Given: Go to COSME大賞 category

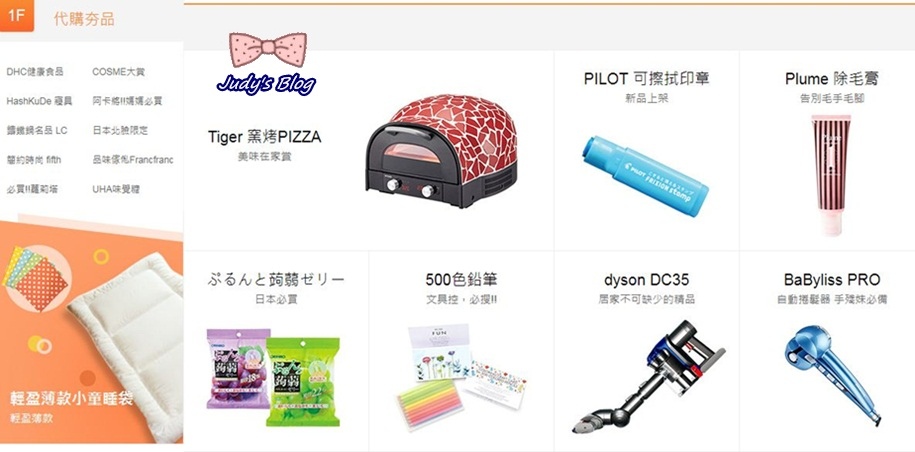Looking at the screenshot, I should click(x=118, y=72).
